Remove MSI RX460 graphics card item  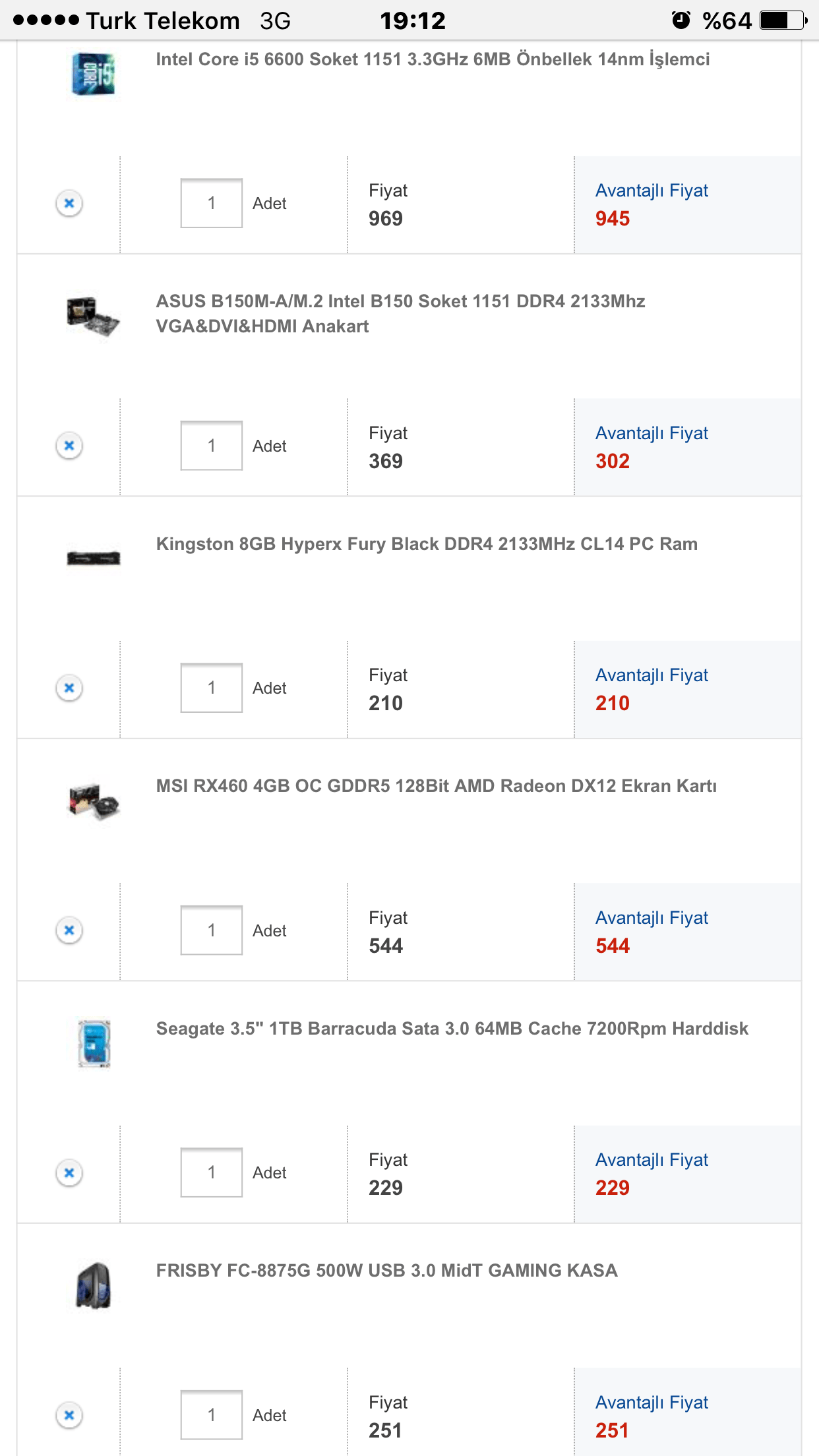(69, 930)
